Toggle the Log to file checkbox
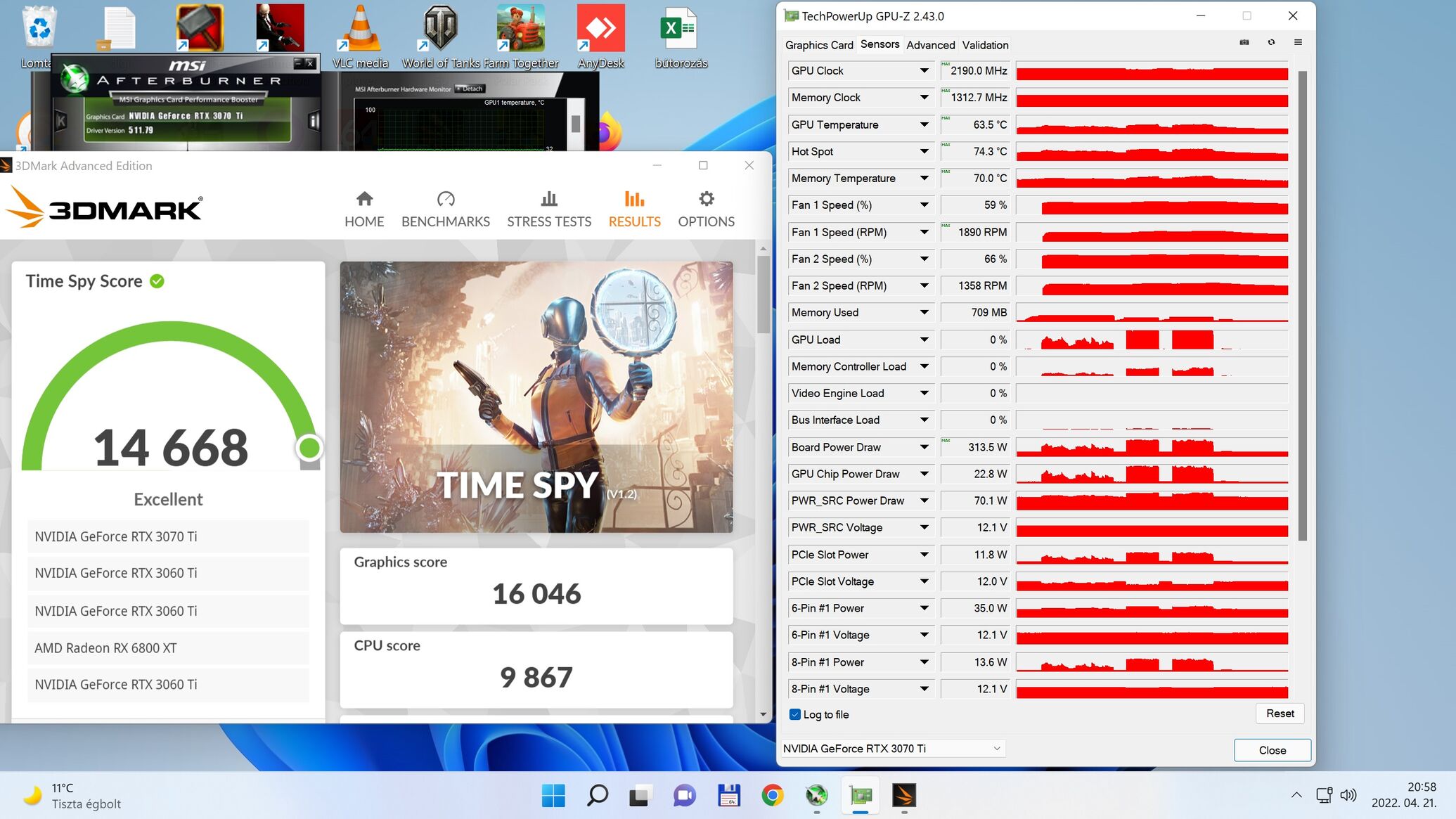This screenshot has width=1456, height=819. (x=795, y=714)
